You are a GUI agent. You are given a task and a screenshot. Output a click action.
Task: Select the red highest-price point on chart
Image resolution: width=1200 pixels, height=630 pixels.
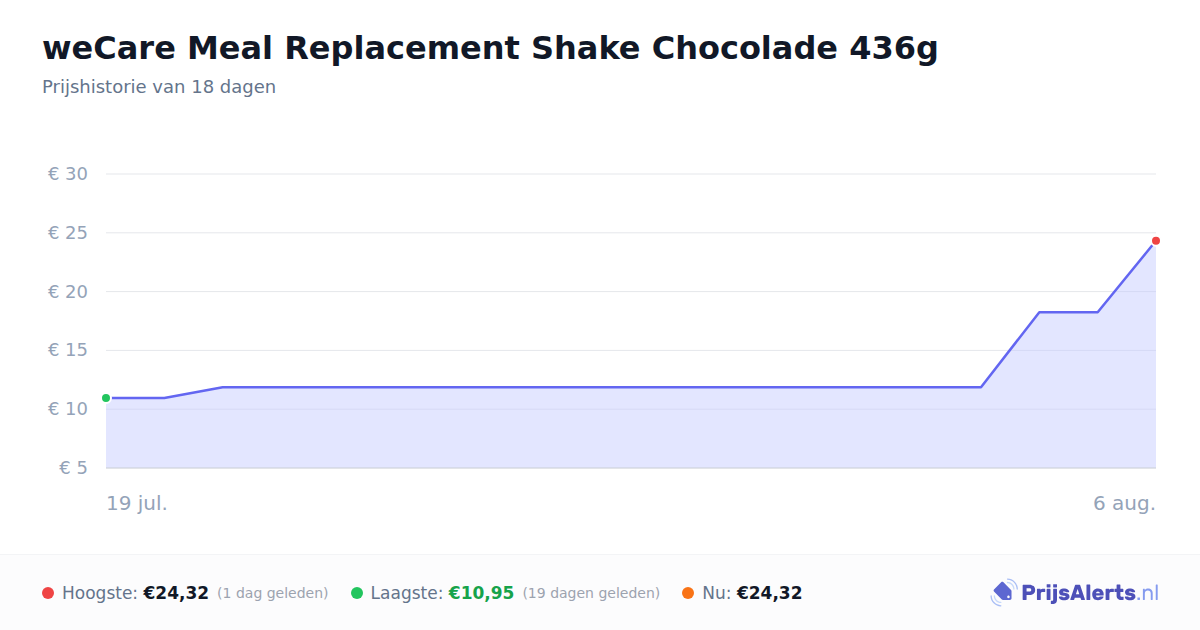[1155, 241]
